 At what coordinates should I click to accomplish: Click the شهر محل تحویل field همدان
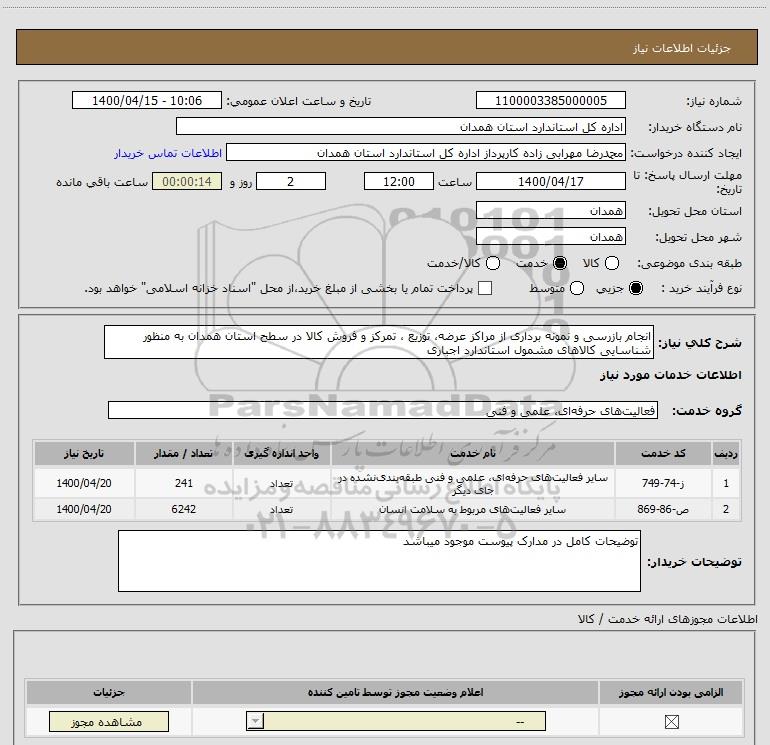[x=550, y=237]
